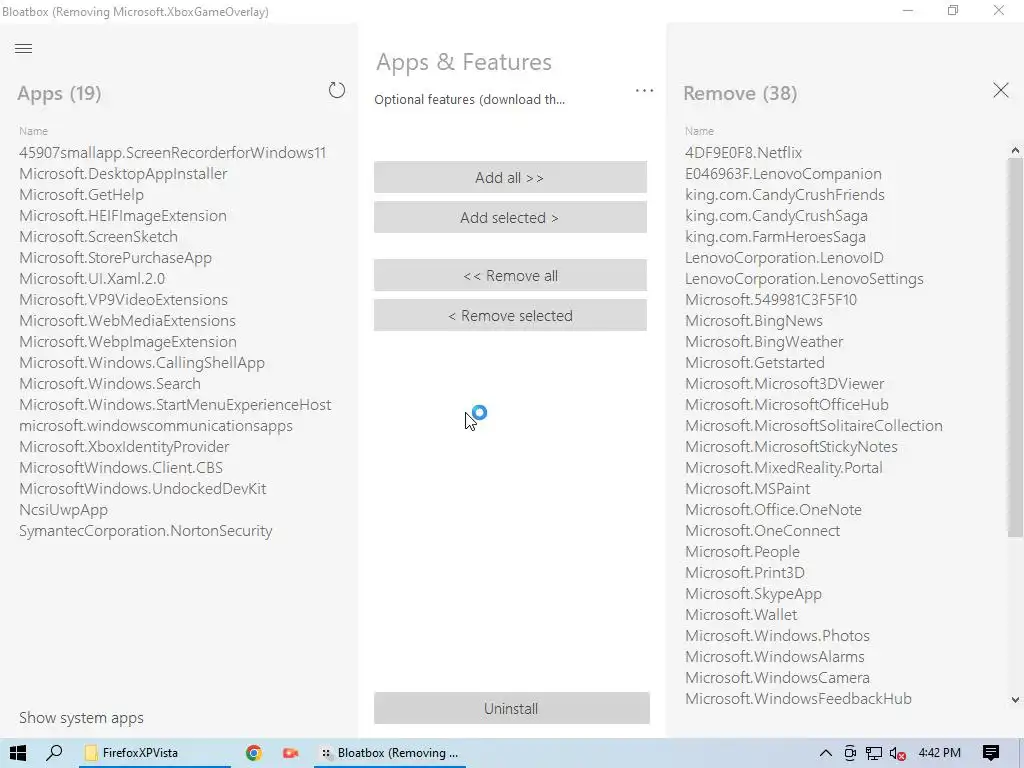
Task: Switch to Bloatbox taskbar button
Action: coord(390,753)
